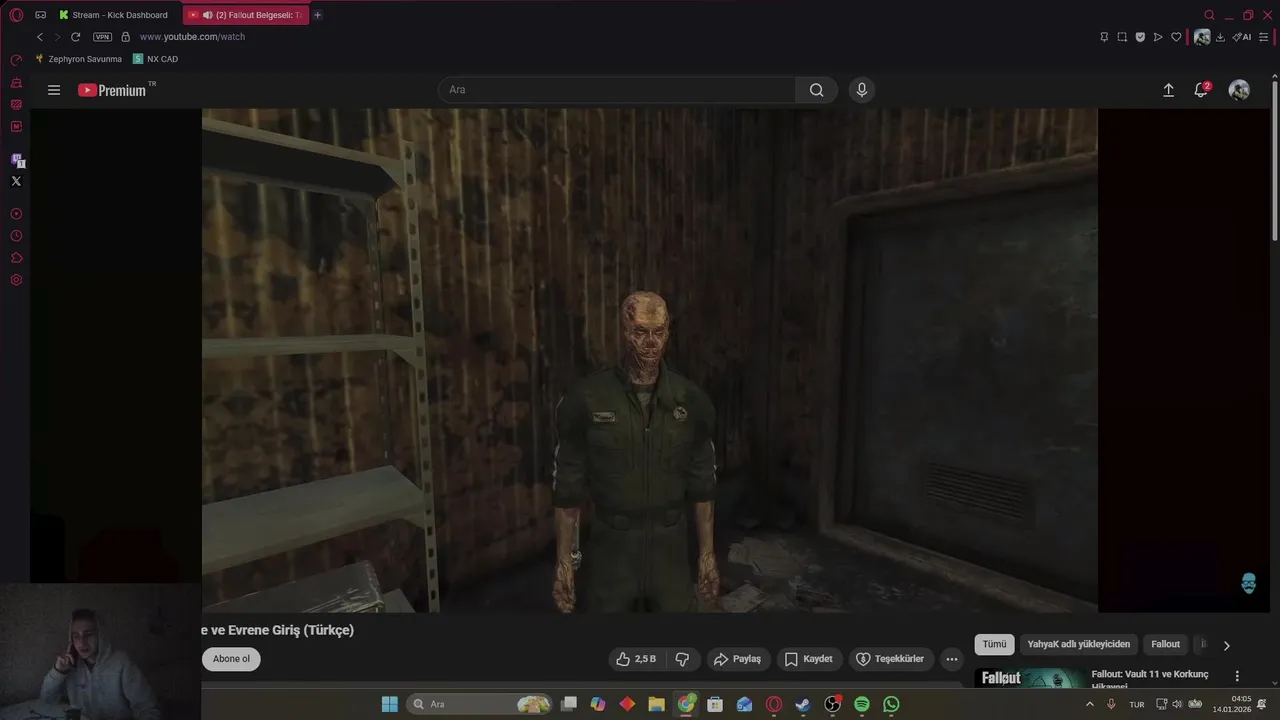1280x720 pixels.
Task: Open the X (Twitter) sidebar icon
Action: pyautogui.click(x=16, y=181)
